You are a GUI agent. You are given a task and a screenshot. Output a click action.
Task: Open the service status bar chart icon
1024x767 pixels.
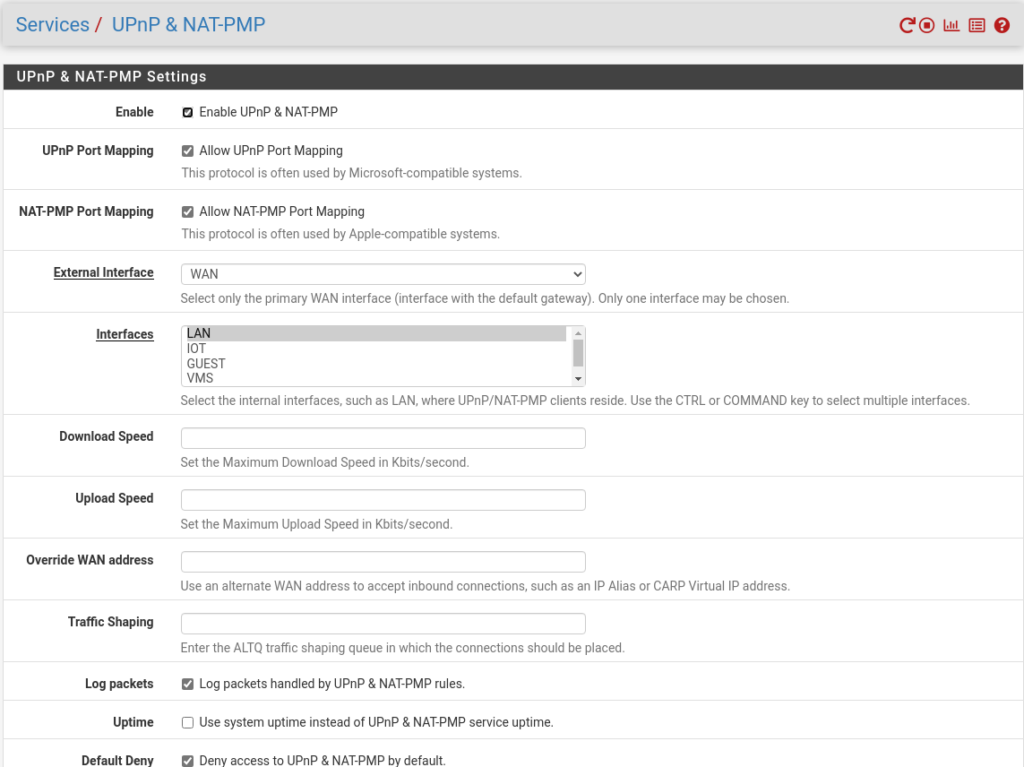pyautogui.click(x=951, y=26)
